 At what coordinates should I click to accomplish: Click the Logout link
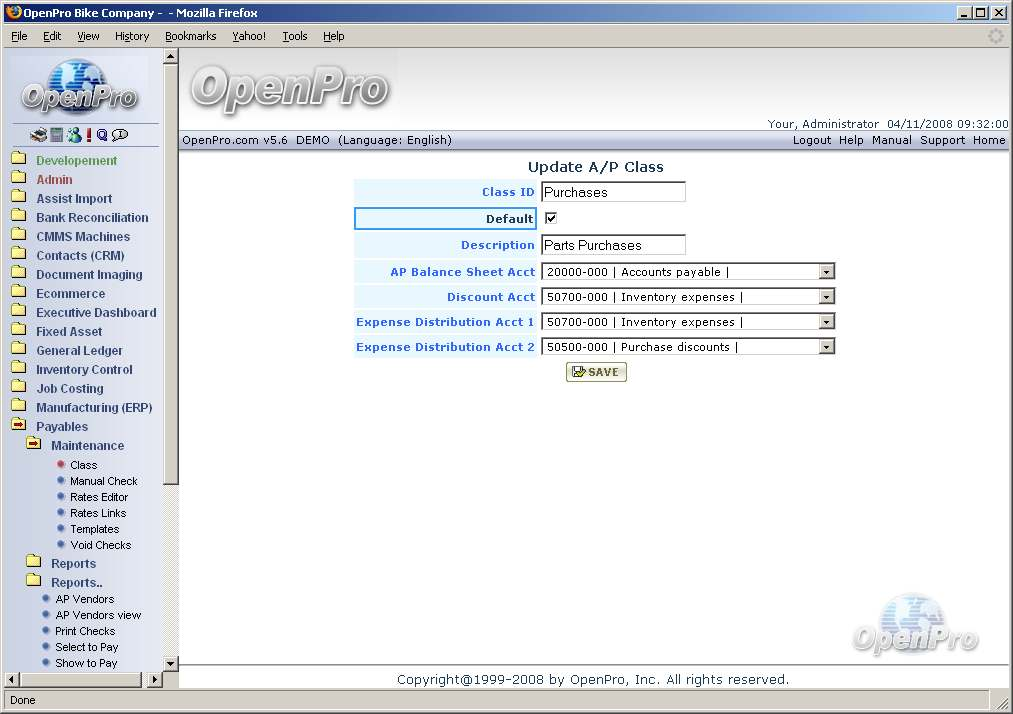tap(811, 140)
